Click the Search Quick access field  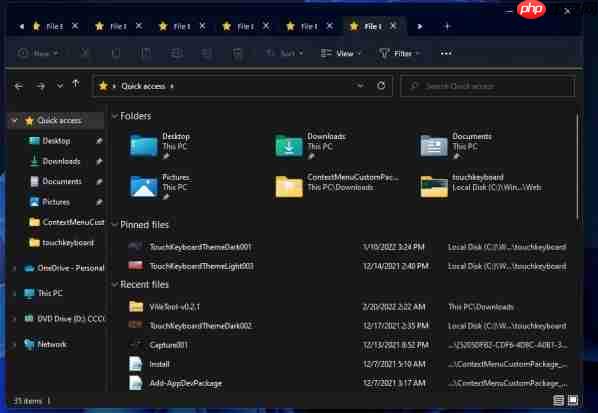[487, 87]
